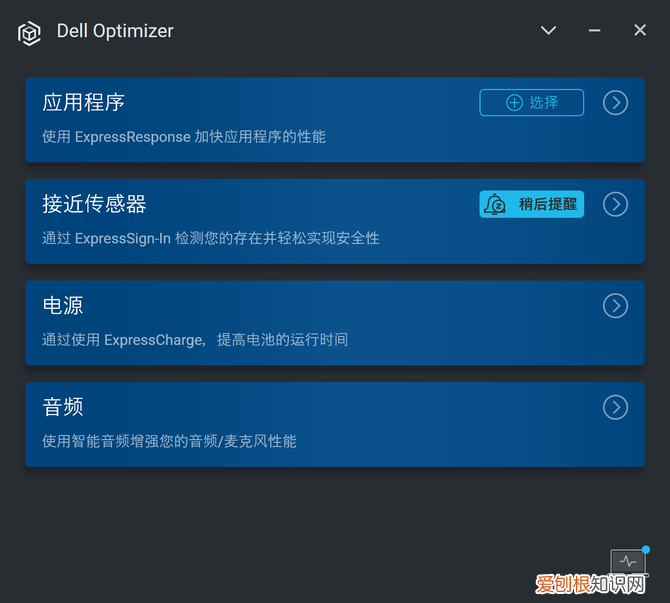Image resolution: width=670 pixels, height=603 pixels.
Task: Open the 电源 section via arrow icon
Action: tap(615, 306)
